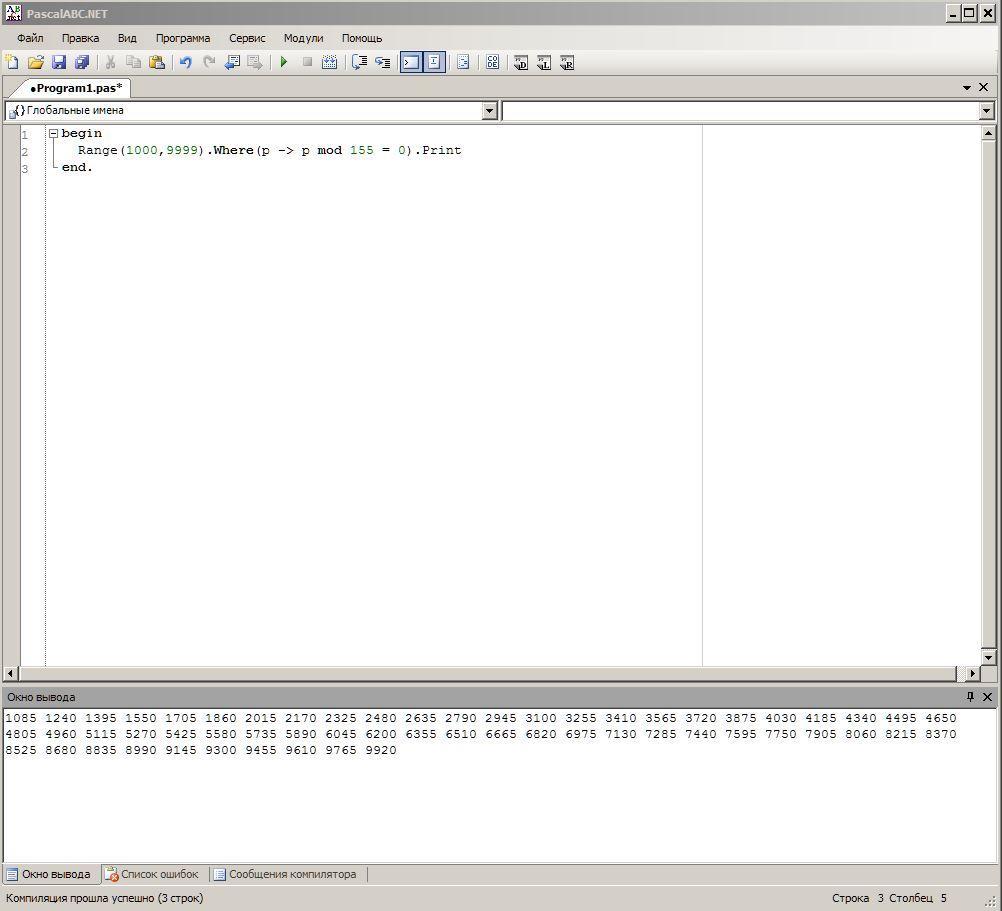Close the Окно вывода panel
Viewport: 1002px width, 911px height.
click(x=987, y=697)
